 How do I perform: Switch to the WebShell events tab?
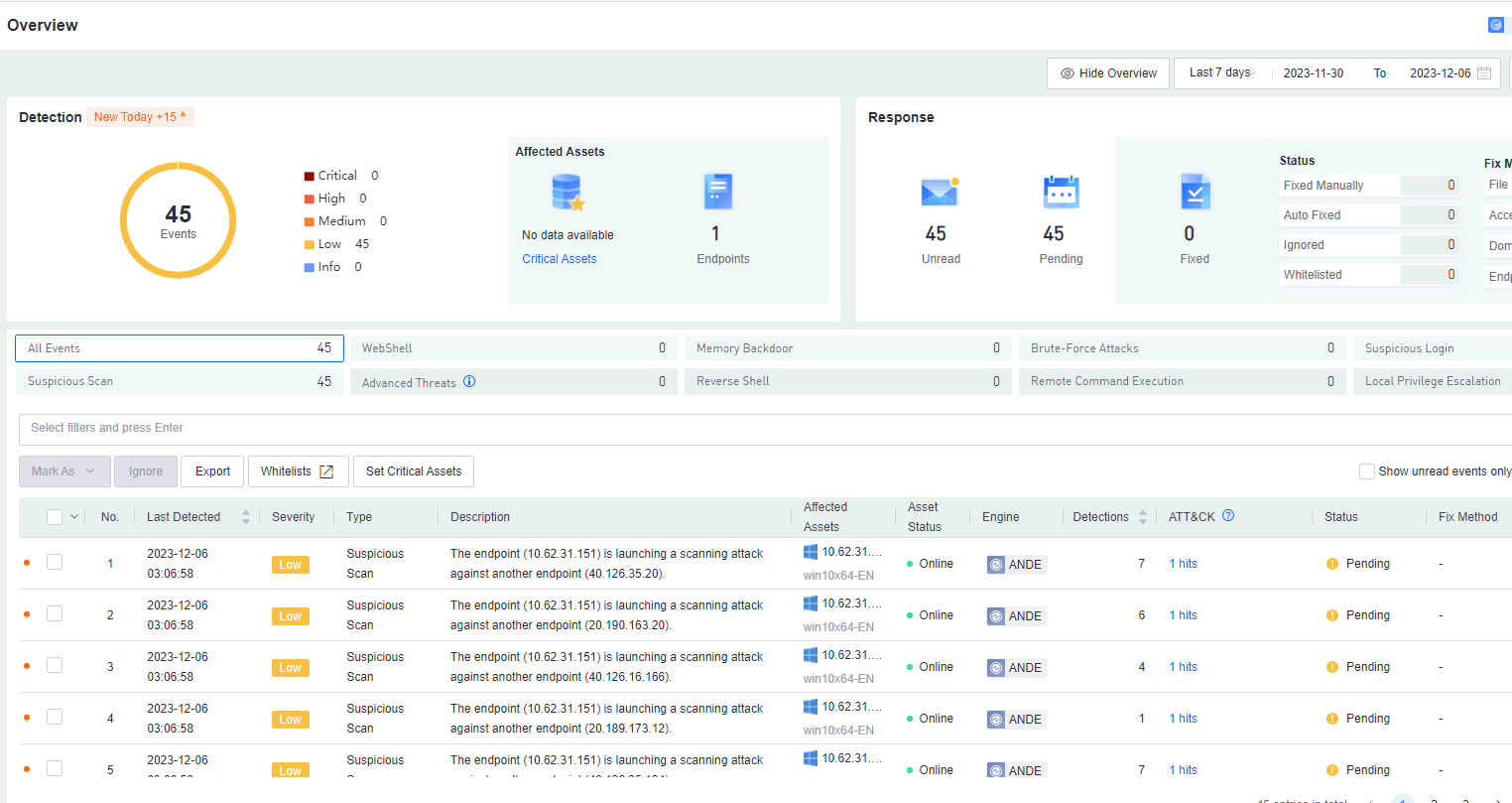click(x=513, y=348)
